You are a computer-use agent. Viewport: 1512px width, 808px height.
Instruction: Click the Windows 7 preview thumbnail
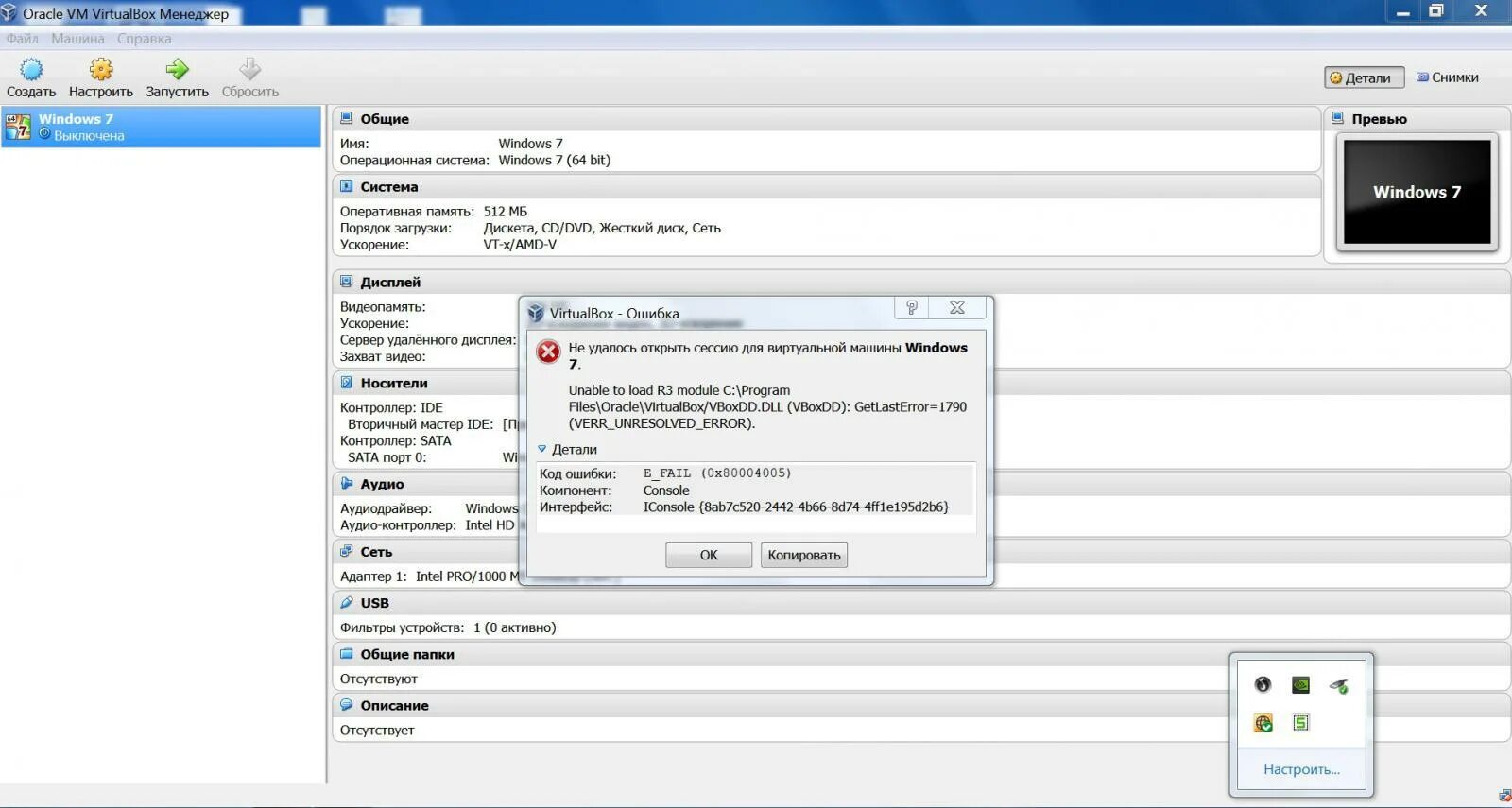1417,192
